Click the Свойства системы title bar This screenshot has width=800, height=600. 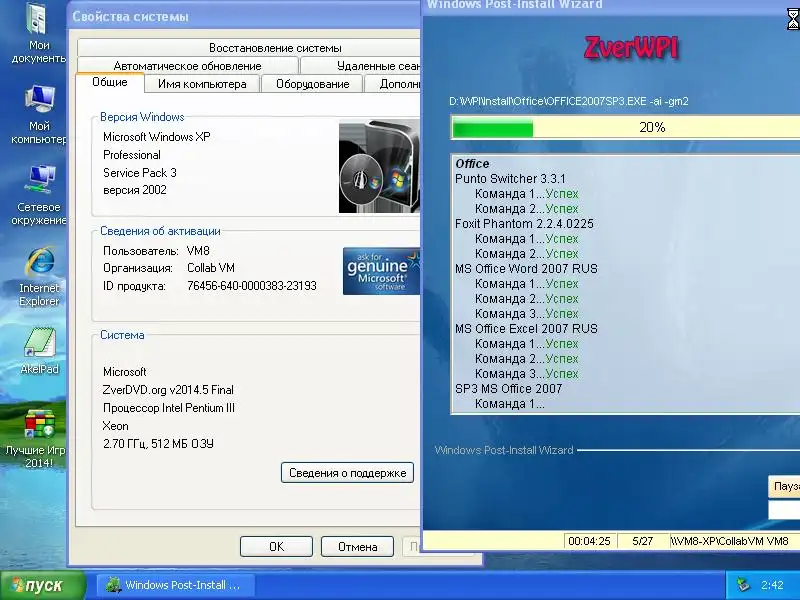[244, 16]
